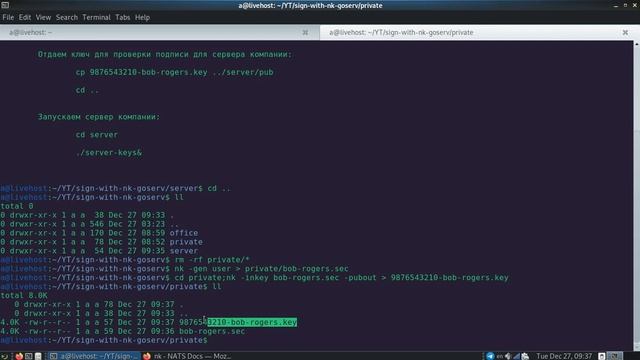Switch to the a@livehost terminal taskbar button
Screen dimensions: 640x360
(x=94, y=356)
